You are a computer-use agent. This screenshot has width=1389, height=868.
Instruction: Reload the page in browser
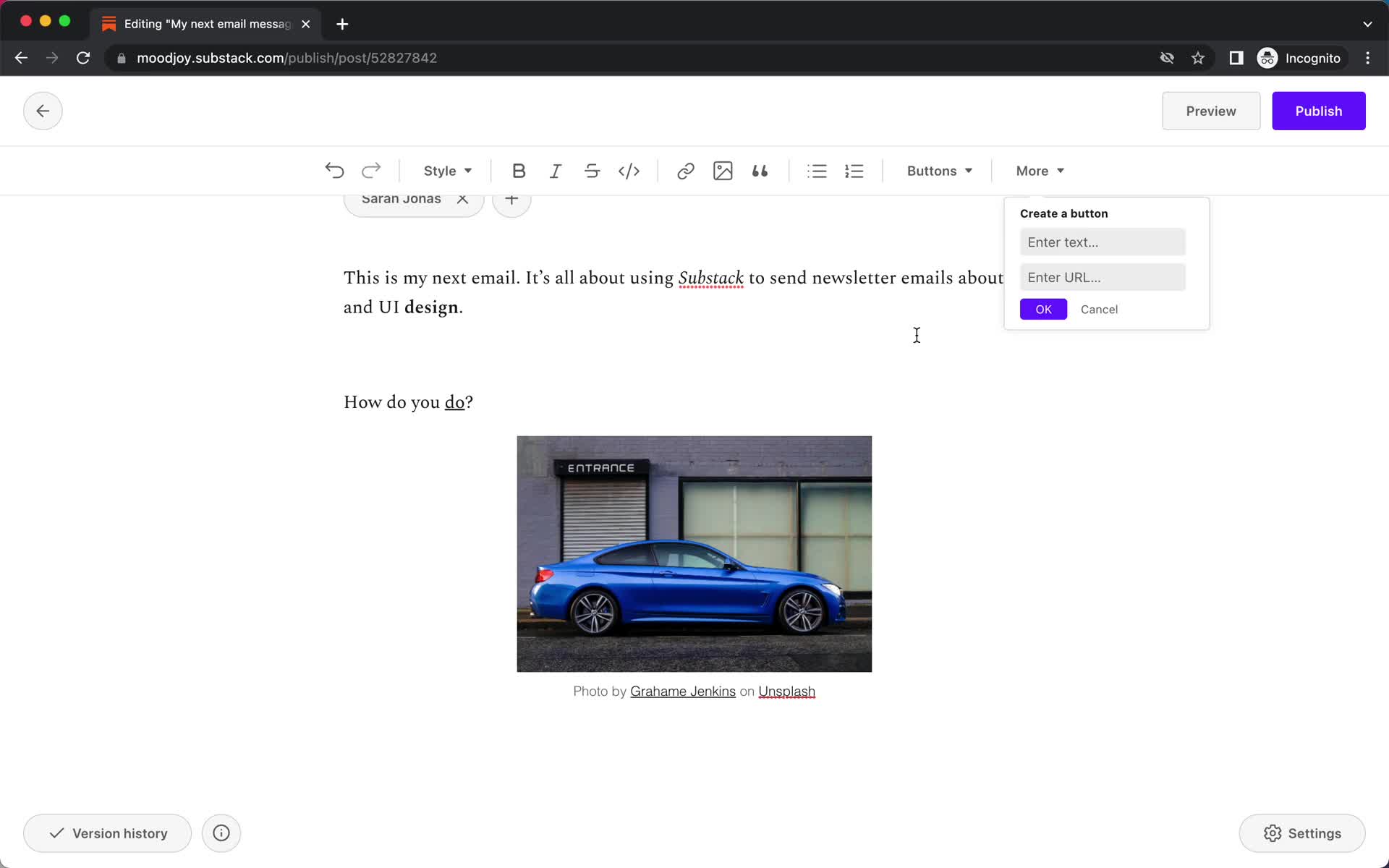tap(83, 58)
